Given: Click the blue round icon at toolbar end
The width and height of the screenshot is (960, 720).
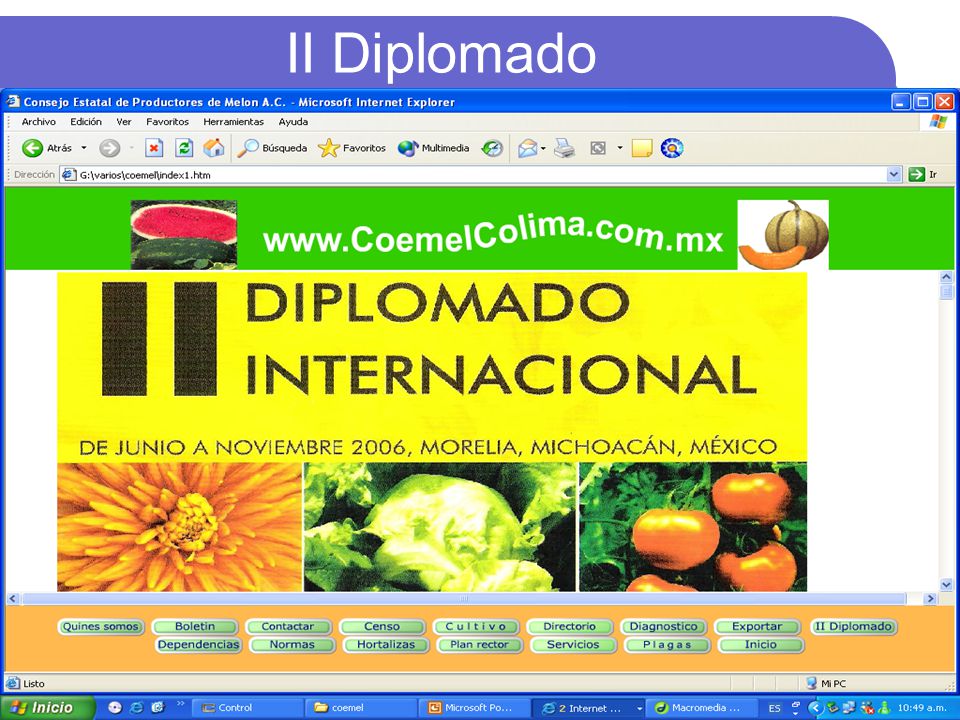Looking at the screenshot, I should click(672, 148).
